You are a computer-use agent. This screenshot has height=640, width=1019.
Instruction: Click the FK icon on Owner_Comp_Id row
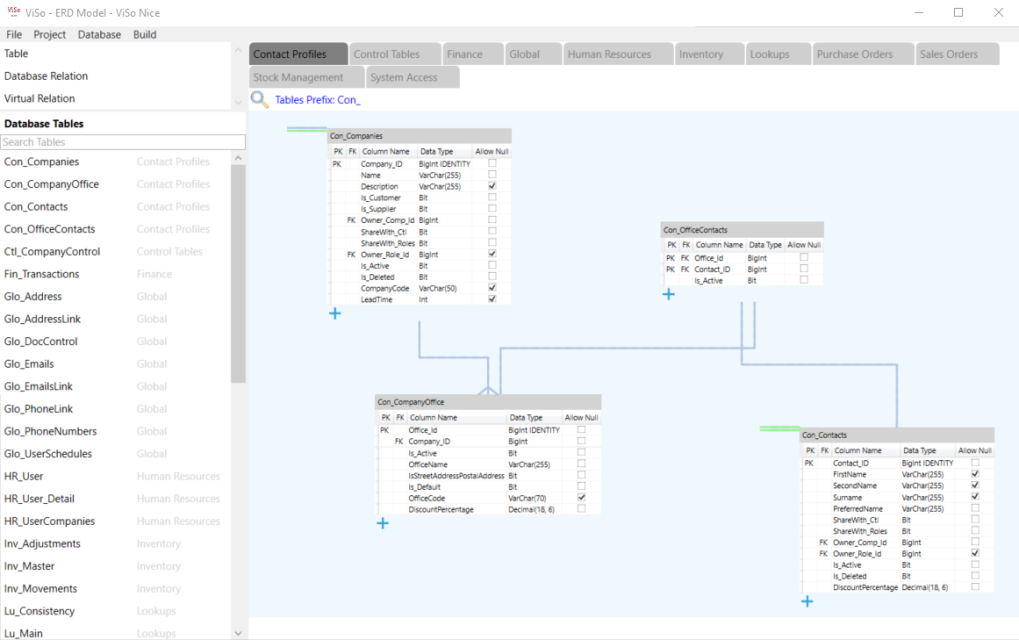pyautogui.click(x=350, y=220)
